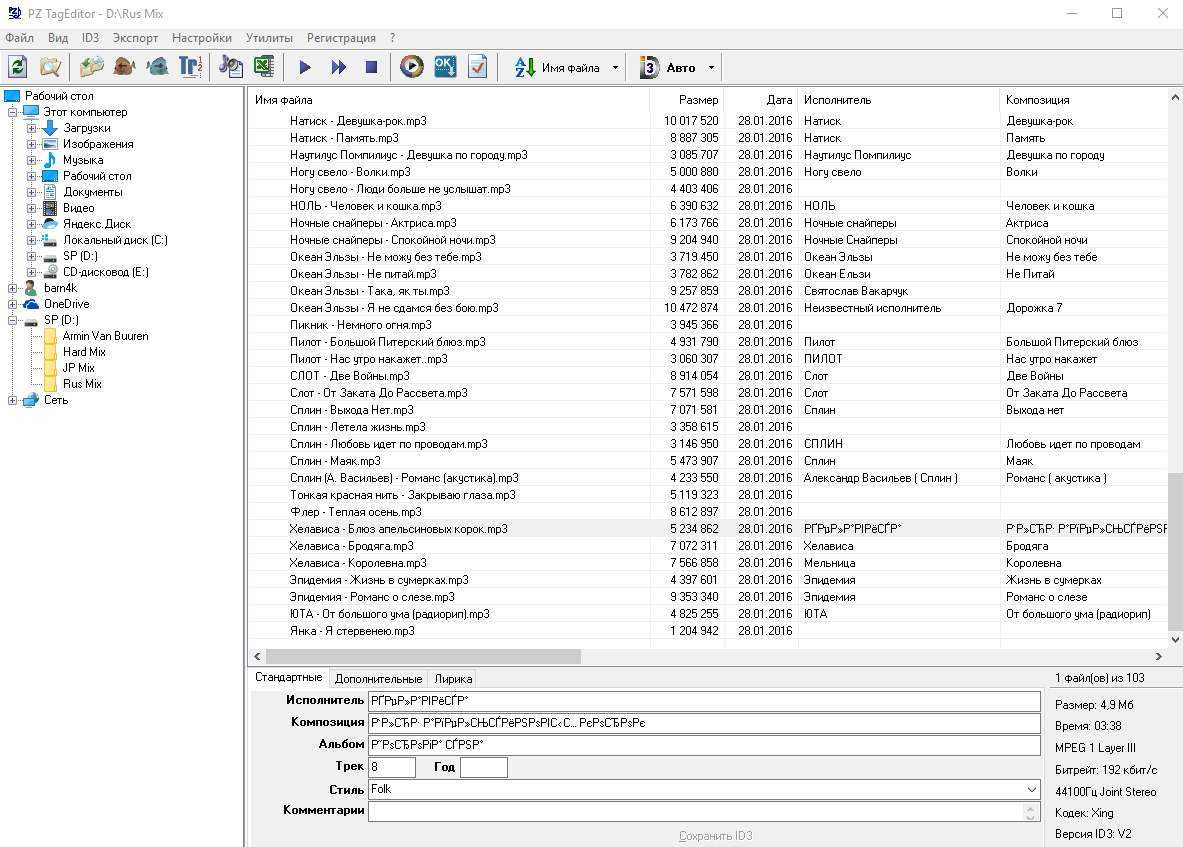Expand the 'Стиль' Folk genre combo box
Image resolution: width=1183 pixels, height=847 pixels.
[1031, 790]
